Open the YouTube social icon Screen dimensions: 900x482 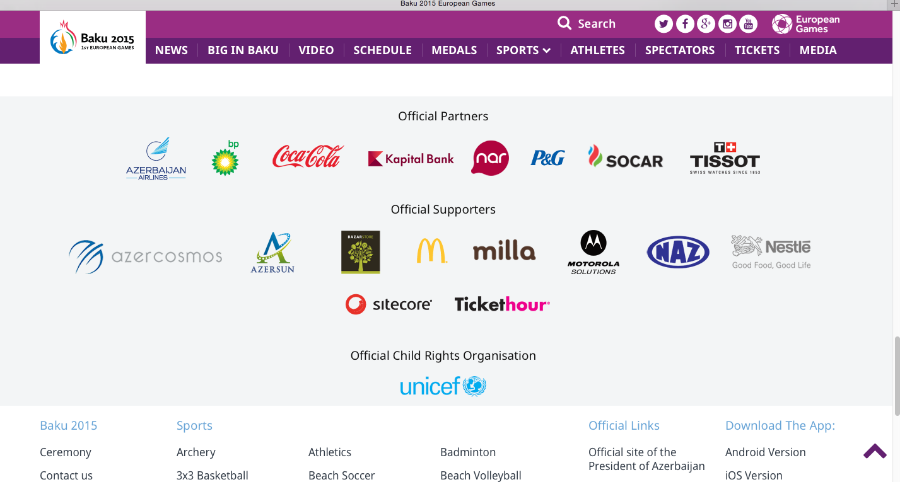tap(748, 24)
